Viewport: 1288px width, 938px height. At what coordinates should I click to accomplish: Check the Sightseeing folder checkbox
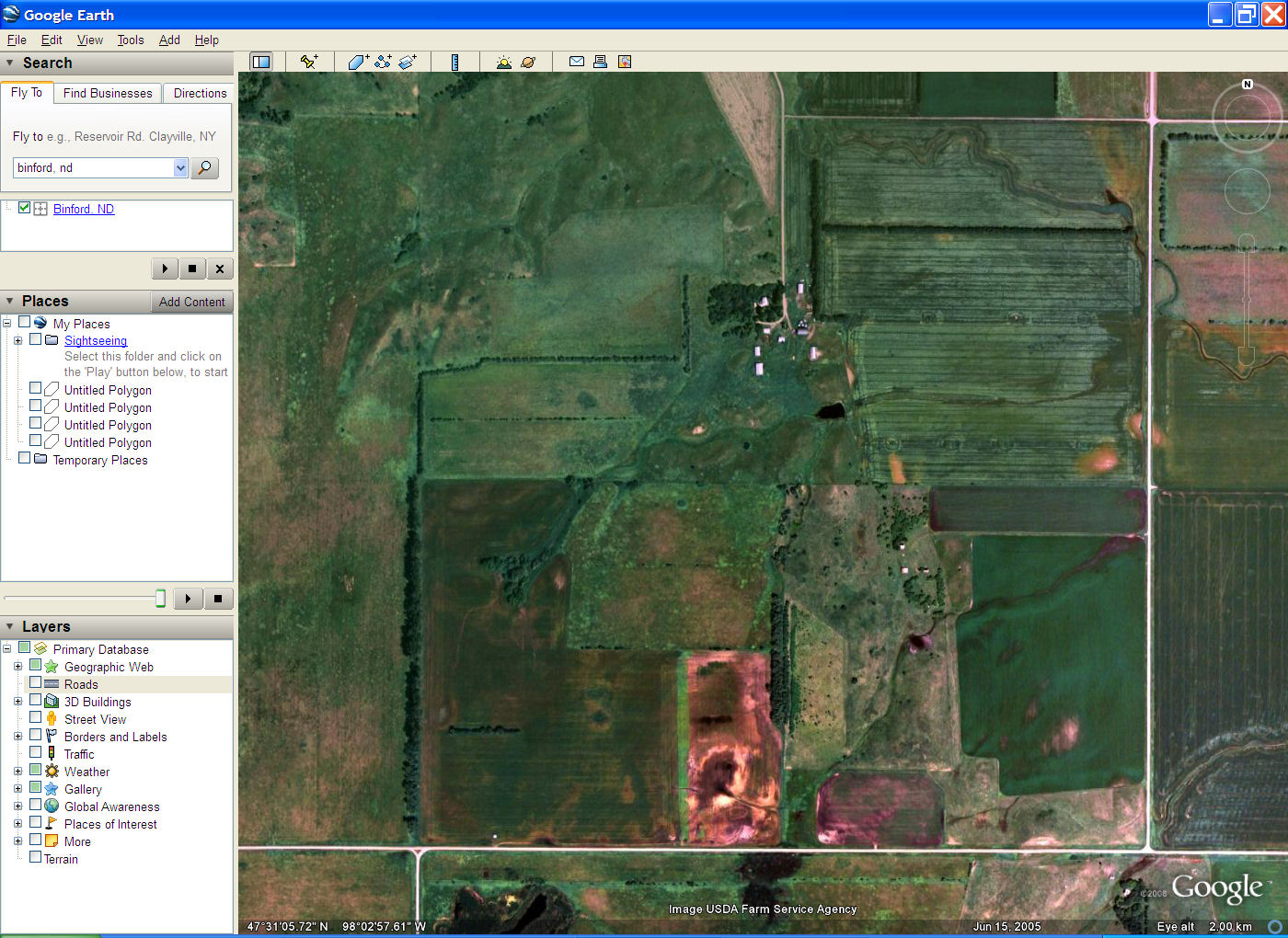(x=36, y=339)
